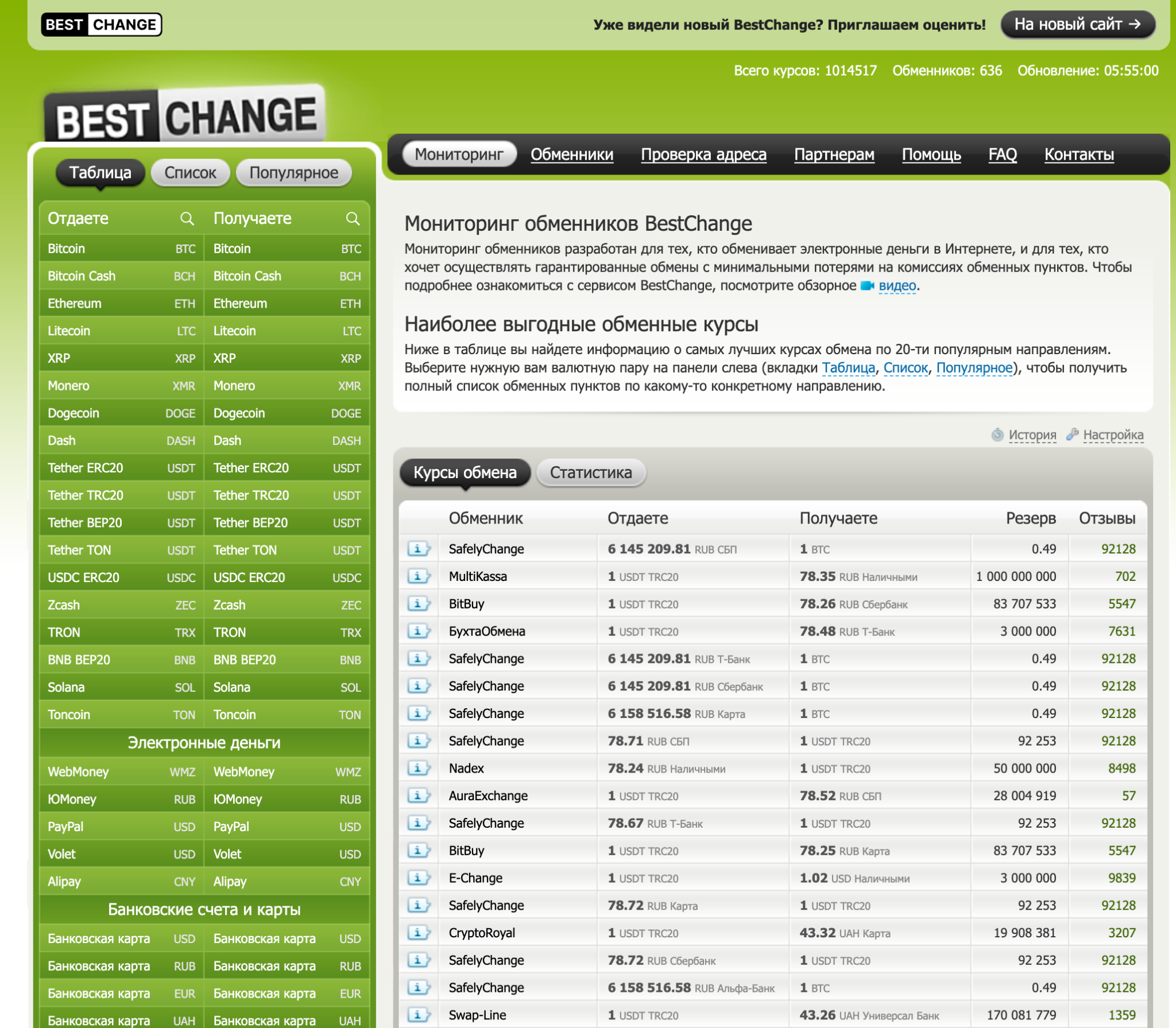Select the Таблица tab in the sidebar

pos(100,173)
